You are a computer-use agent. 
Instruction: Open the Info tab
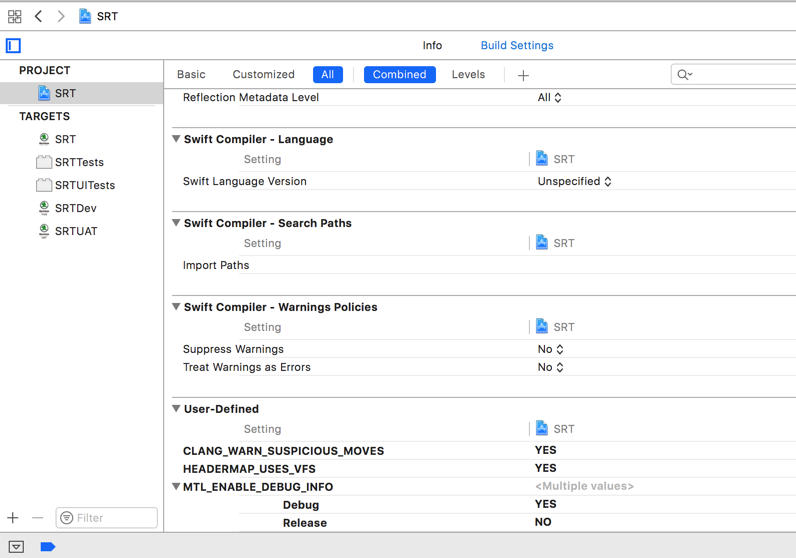coord(432,45)
